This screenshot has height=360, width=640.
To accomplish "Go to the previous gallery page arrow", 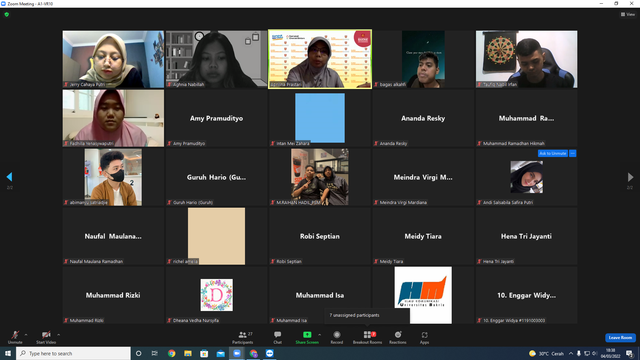I will click(9, 177).
